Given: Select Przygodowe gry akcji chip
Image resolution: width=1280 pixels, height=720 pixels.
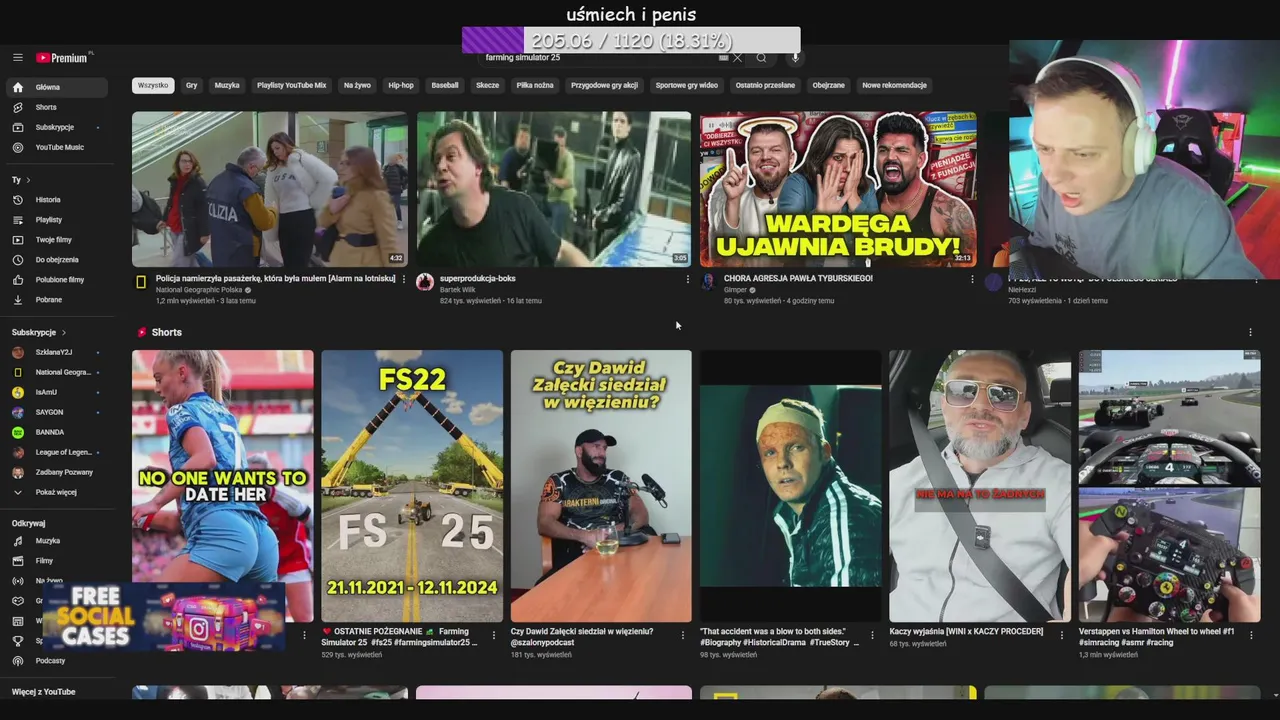Looking at the screenshot, I should [604, 85].
